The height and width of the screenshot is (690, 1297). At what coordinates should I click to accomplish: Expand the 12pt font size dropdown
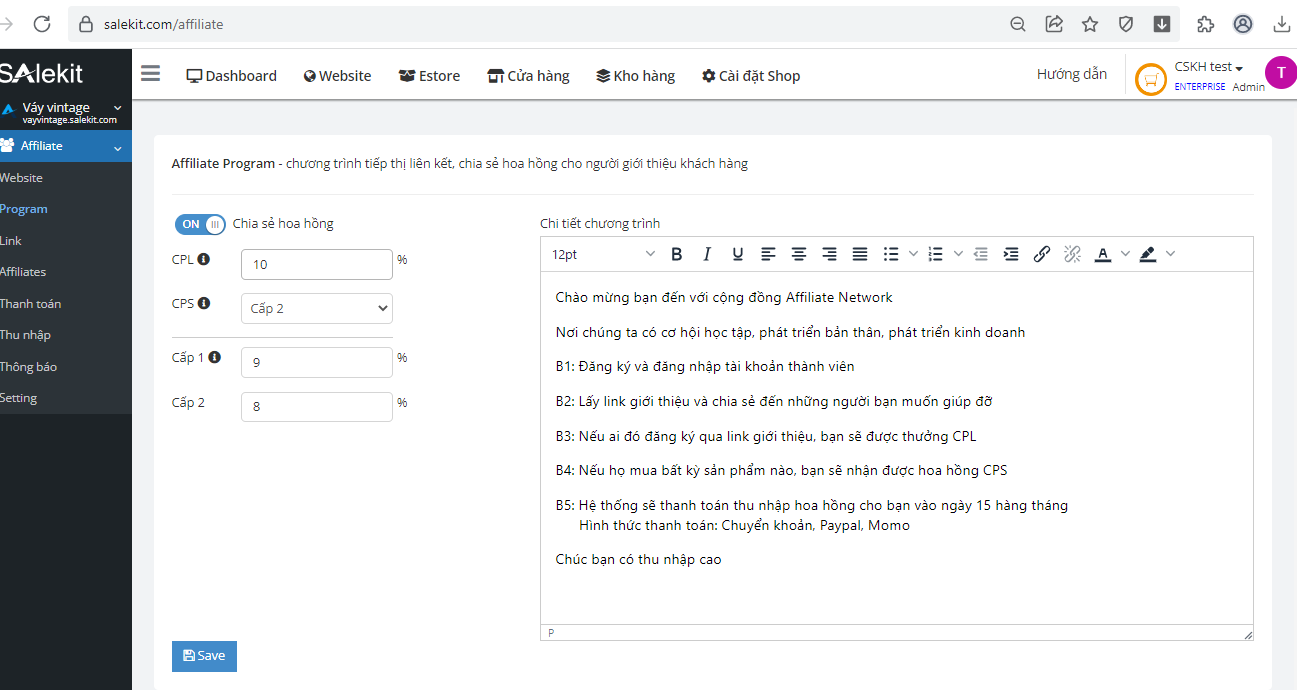click(603, 254)
